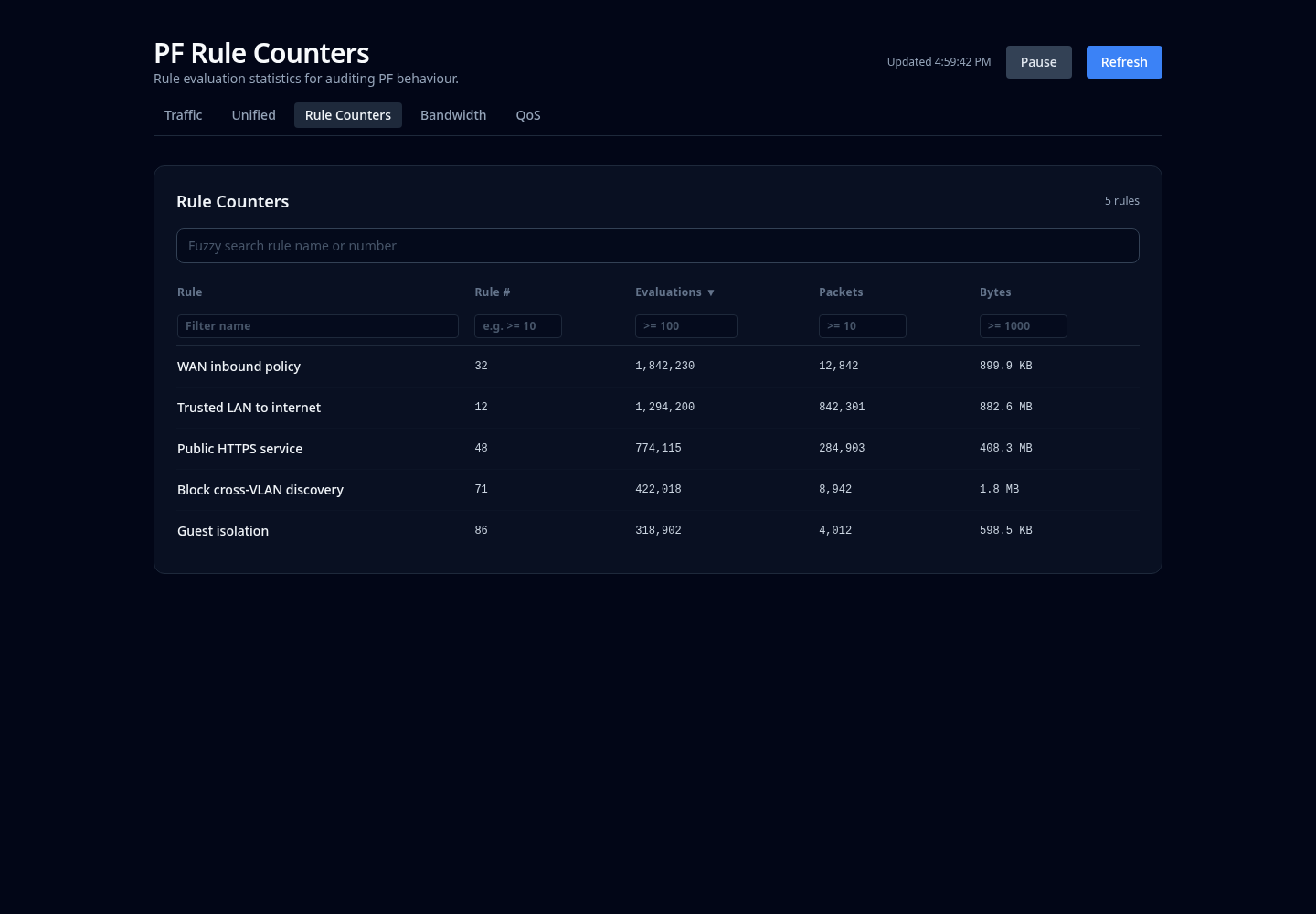Image resolution: width=1316 pixels, height=914 pixels.
Task: Select the Guest isolation rule
Action: pyautogui.click(x=658, y=531)
